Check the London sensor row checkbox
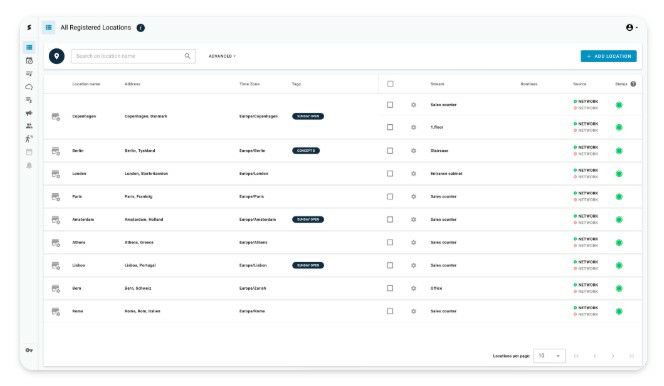 pyautogui.click(x=390, y=174)
